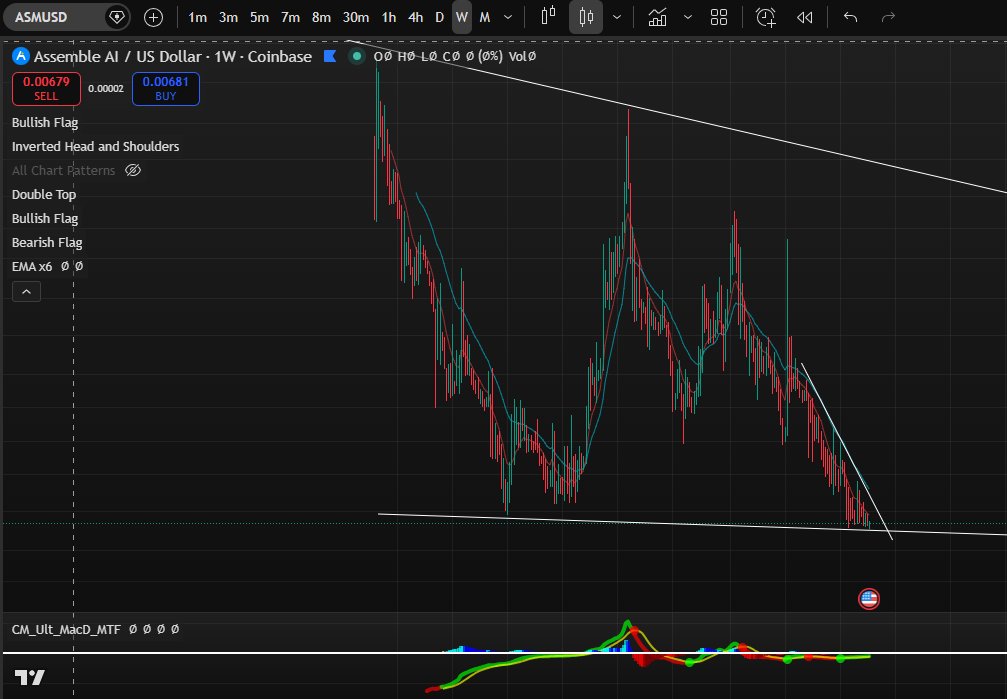Click the 0.00681 BUY button
Screen dimensions: 1007x699
point(166,89)
